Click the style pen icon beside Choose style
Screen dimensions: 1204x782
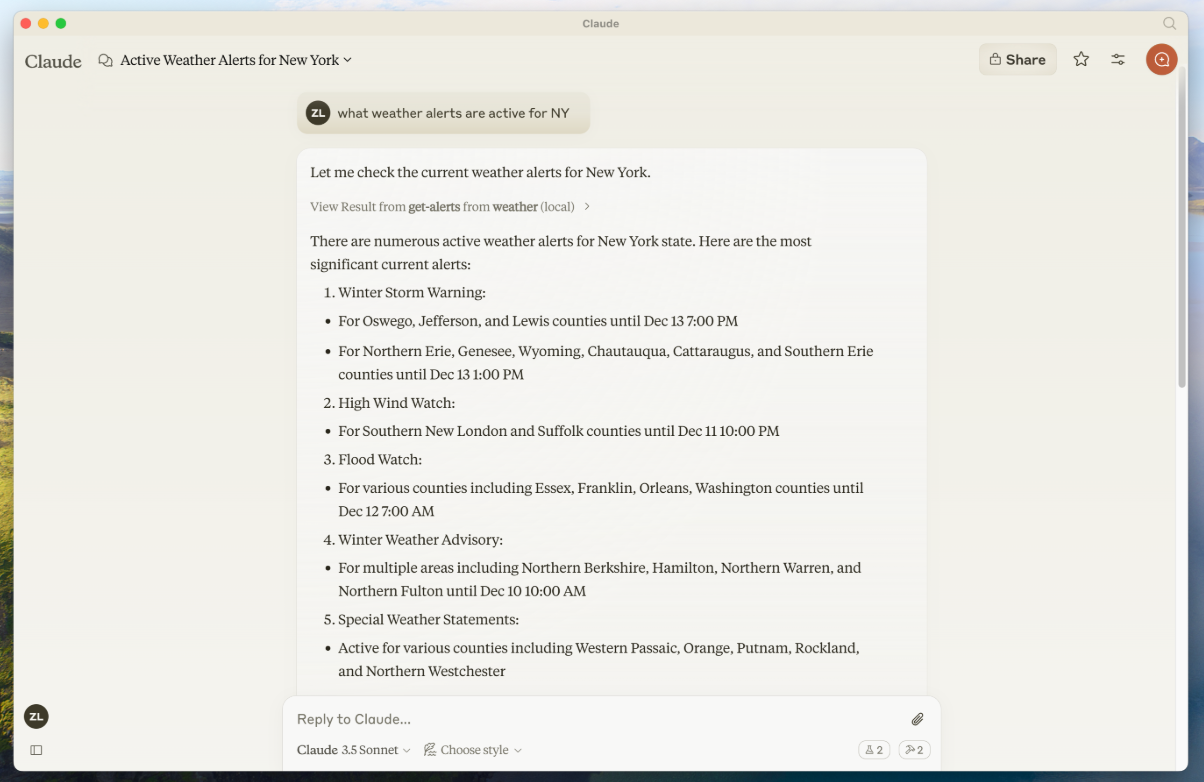tap(430, 750)
